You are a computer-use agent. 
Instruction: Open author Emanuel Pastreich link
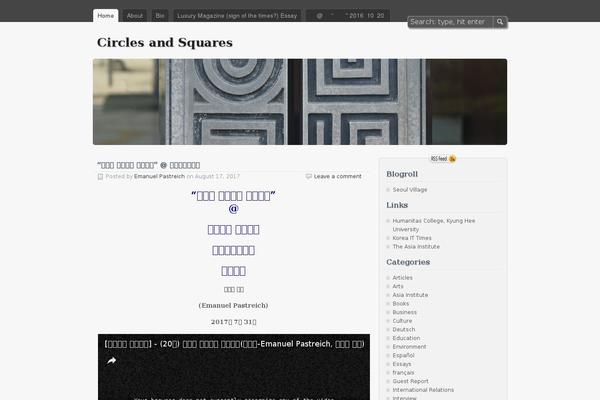159,176
